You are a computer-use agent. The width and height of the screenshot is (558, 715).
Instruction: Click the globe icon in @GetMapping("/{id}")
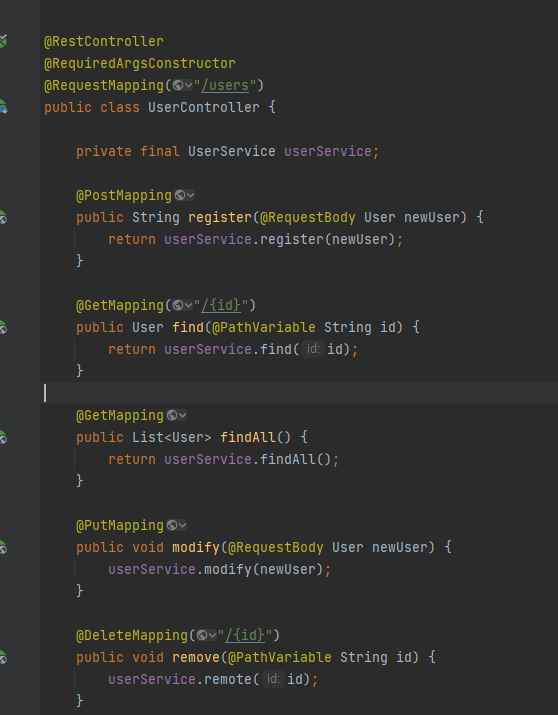pos(178,305)
